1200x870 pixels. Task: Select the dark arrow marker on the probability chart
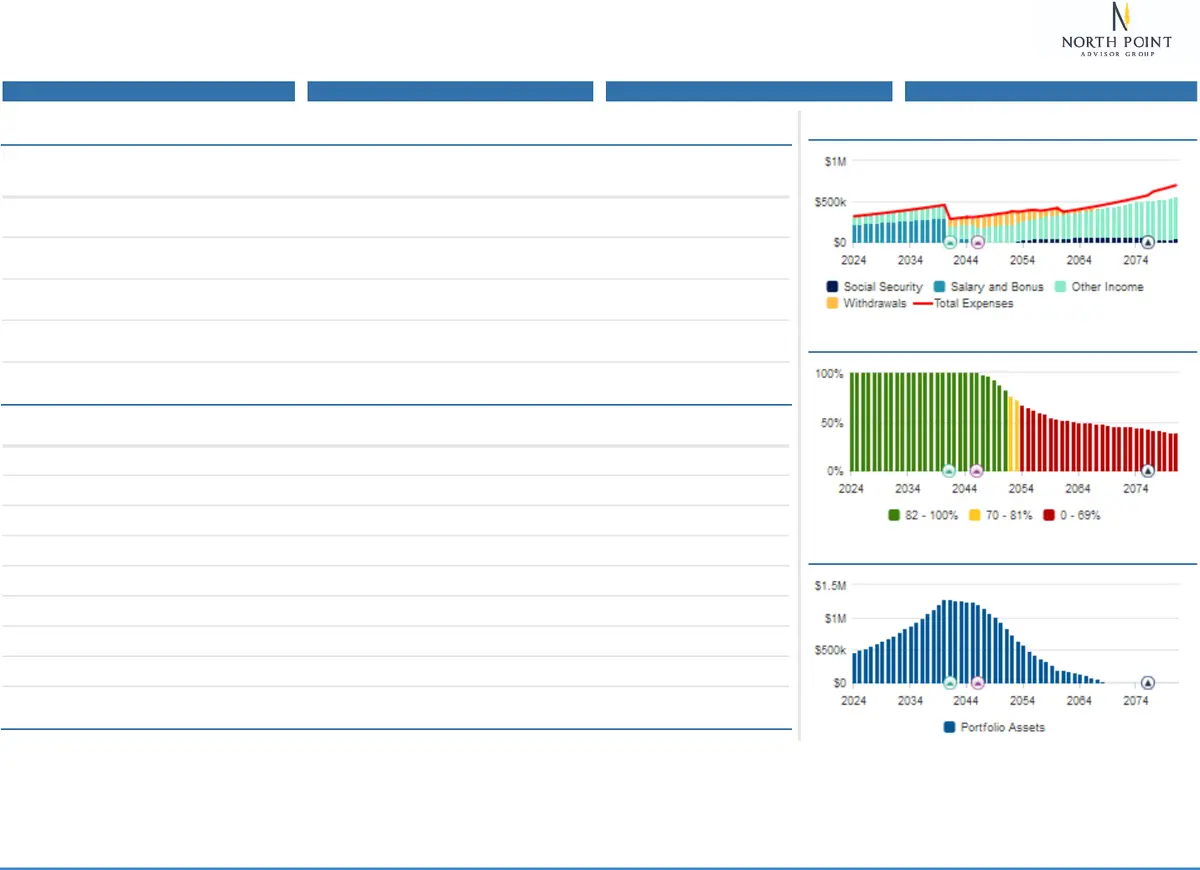click(1148, 470)
